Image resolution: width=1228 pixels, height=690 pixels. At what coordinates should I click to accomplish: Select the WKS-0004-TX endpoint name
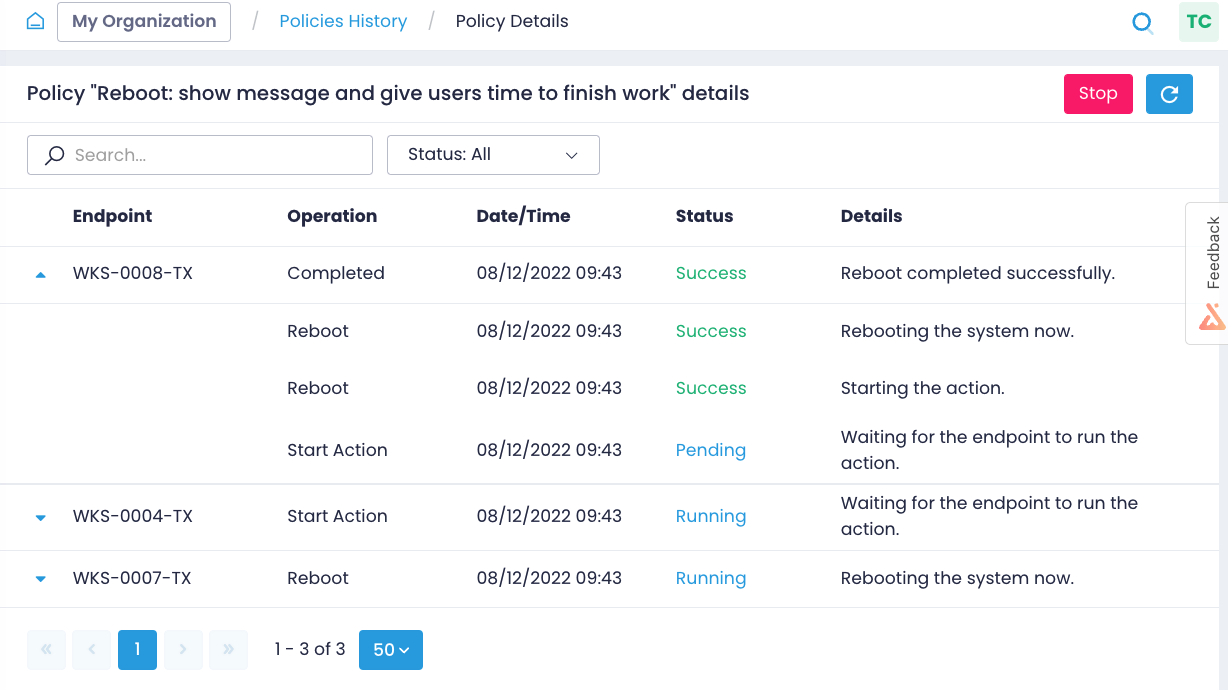click(133, 516)
